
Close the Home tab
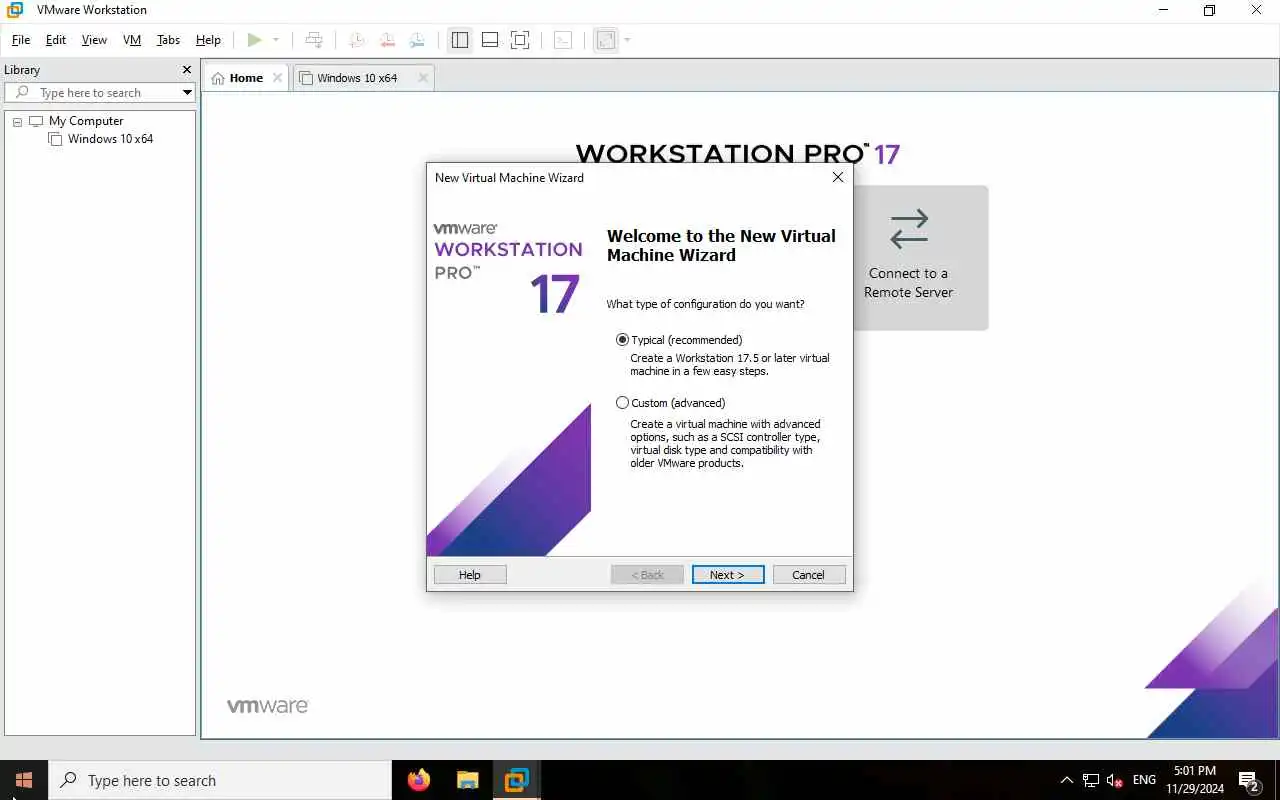pyautogui.click(x=278, y=78)
